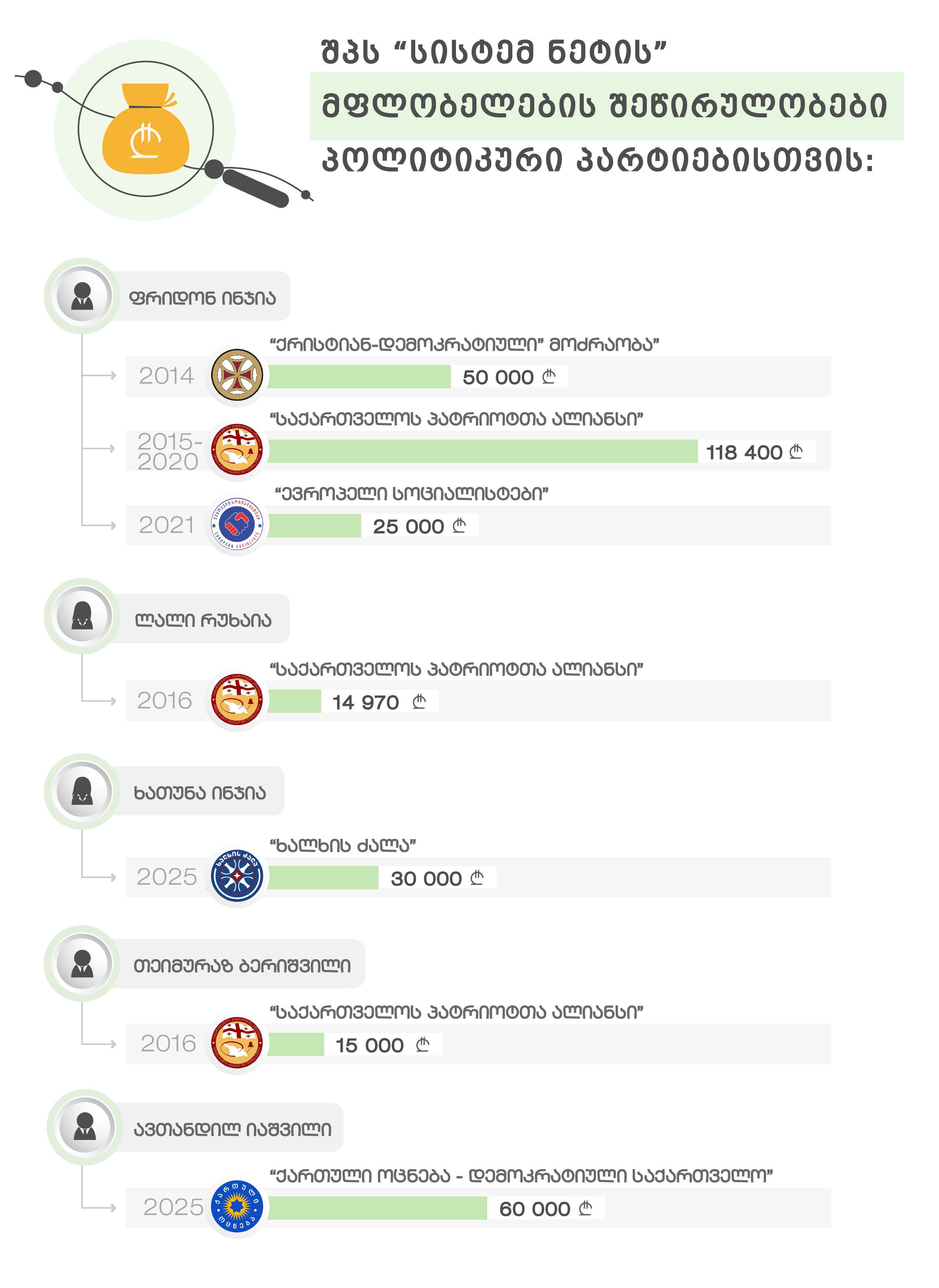939x1288 pixels.
Task: Click the ხალხის ძალა party logo
Action: pos(237,876)
